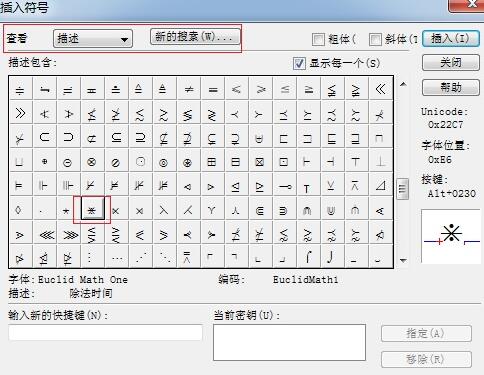This screenshot has height=375, width=484.
Task: Click the large symbol preview box
Action: click(451, 236)
